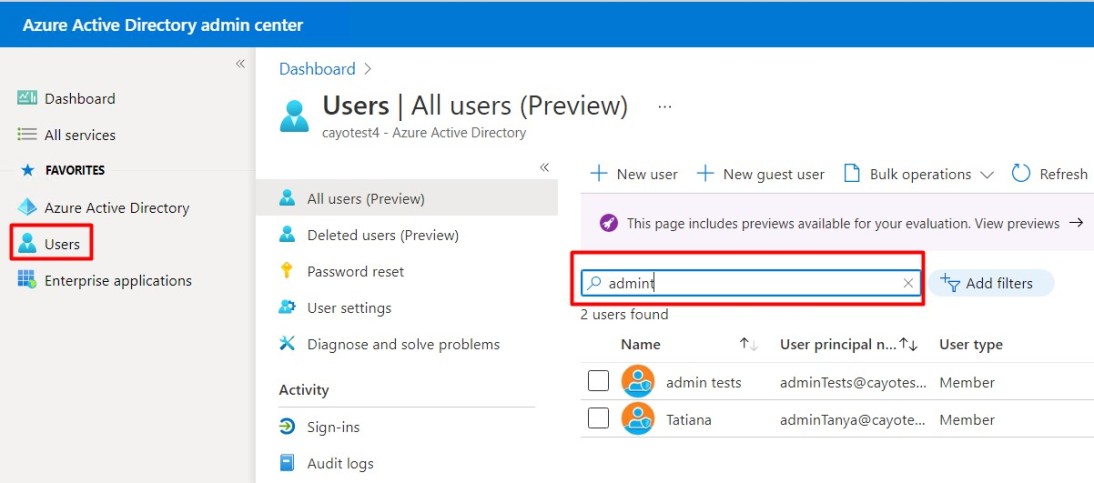Tick the checkbox for admin tests
The image size is (1094, 483).
[598, 381]
